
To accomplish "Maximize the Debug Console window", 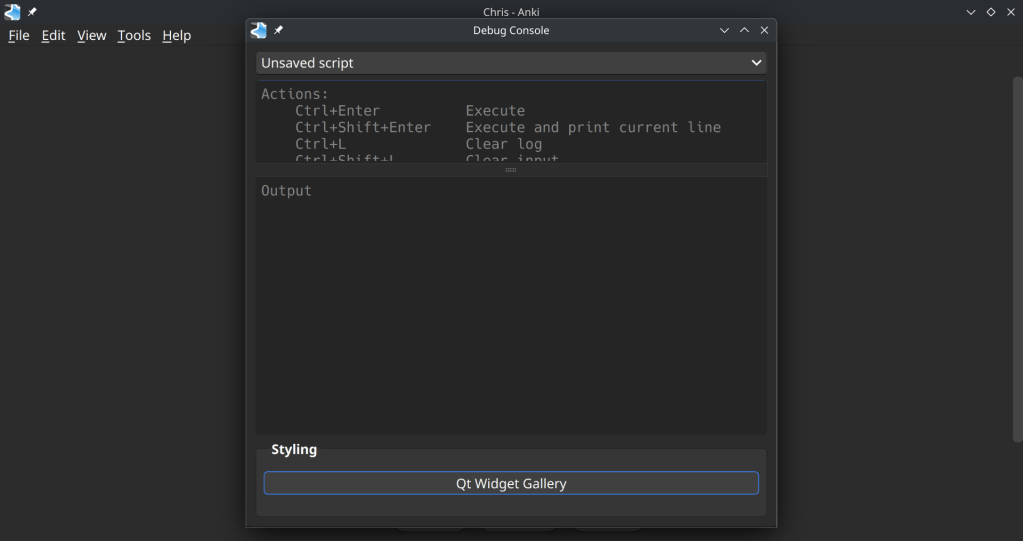I will point(745,30).
